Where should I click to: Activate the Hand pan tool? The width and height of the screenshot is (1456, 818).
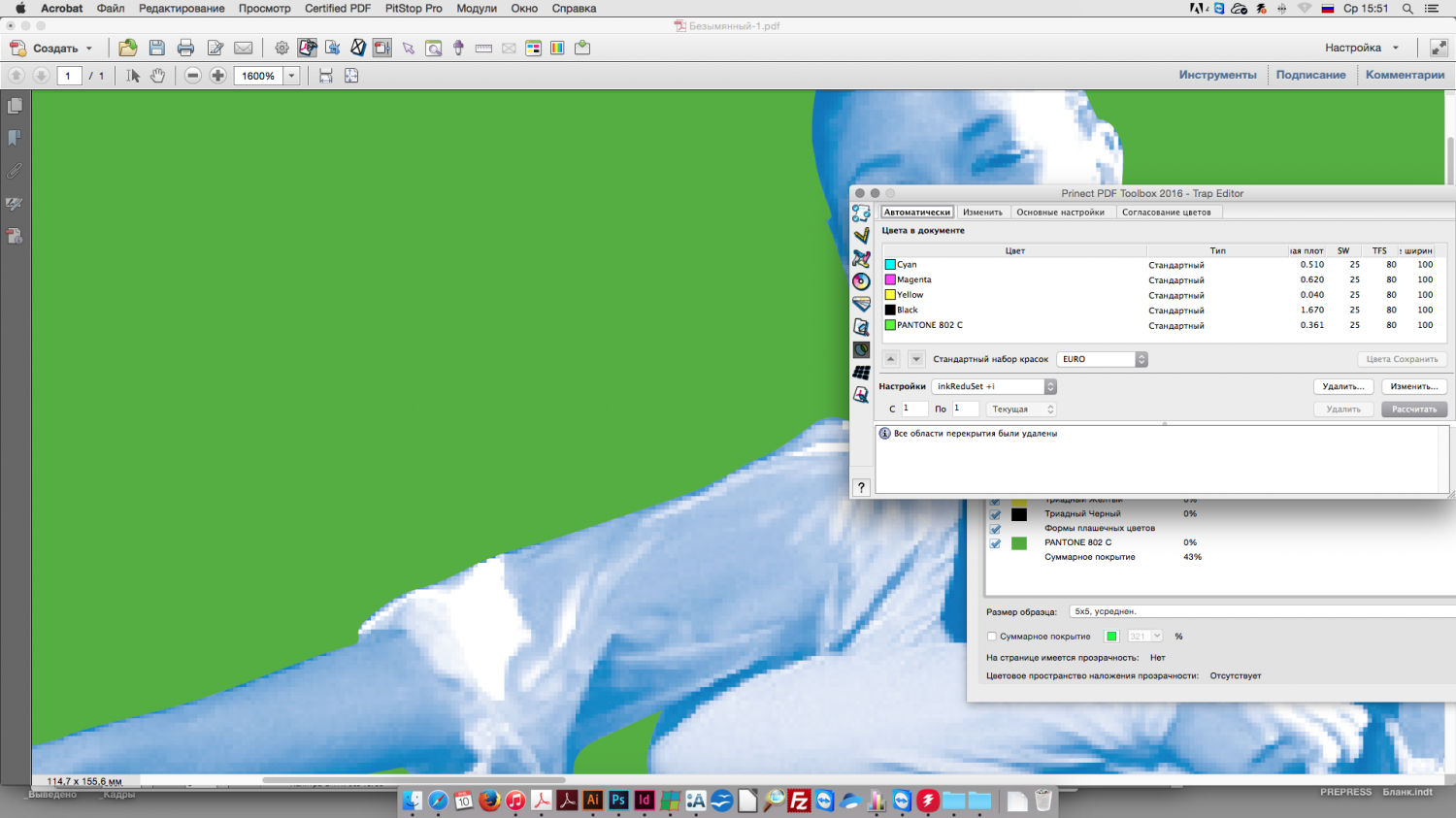coord(157,75)
